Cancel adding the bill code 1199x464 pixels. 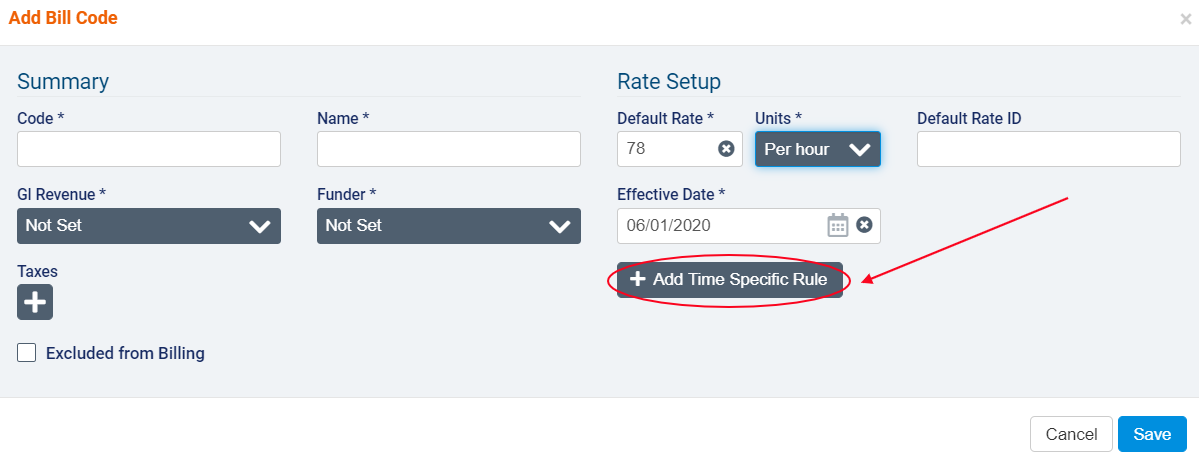[1071, 434]
